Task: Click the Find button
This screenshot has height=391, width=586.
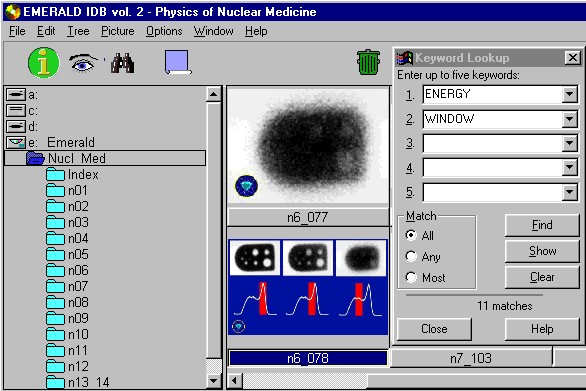Action: coord(542,225)
